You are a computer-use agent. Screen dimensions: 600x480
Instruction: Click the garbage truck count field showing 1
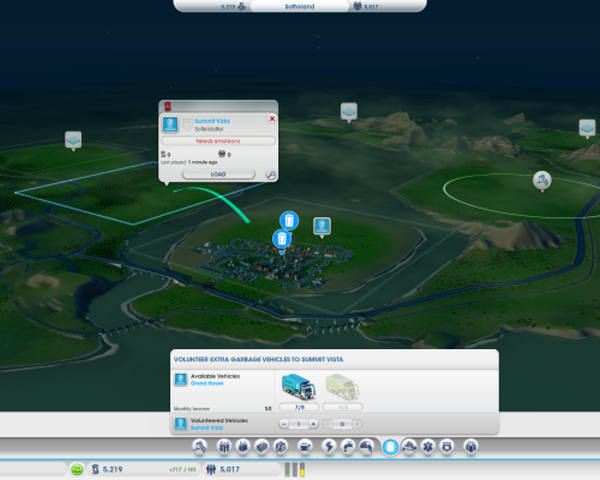click(298, 424)
